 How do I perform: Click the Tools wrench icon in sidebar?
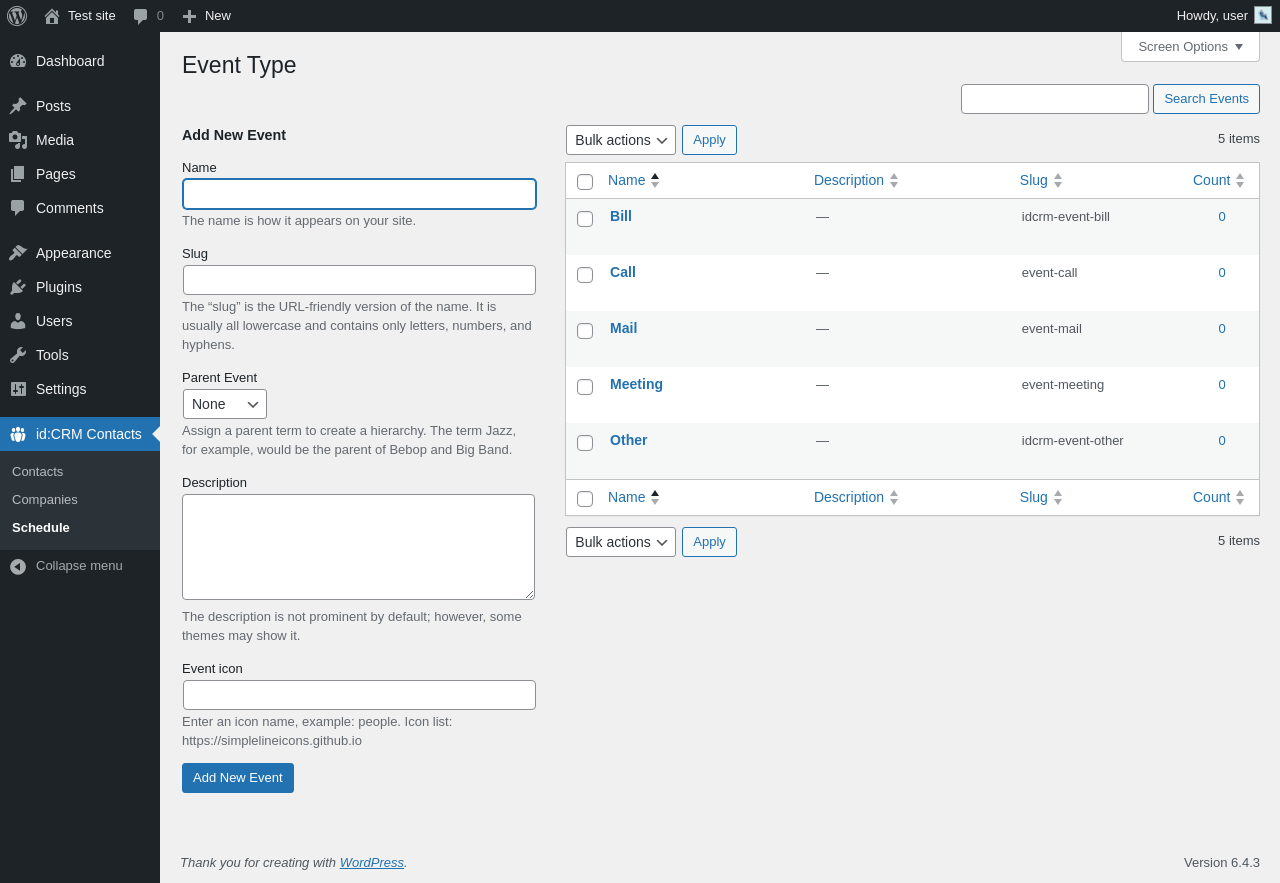[x=18, y=355]
